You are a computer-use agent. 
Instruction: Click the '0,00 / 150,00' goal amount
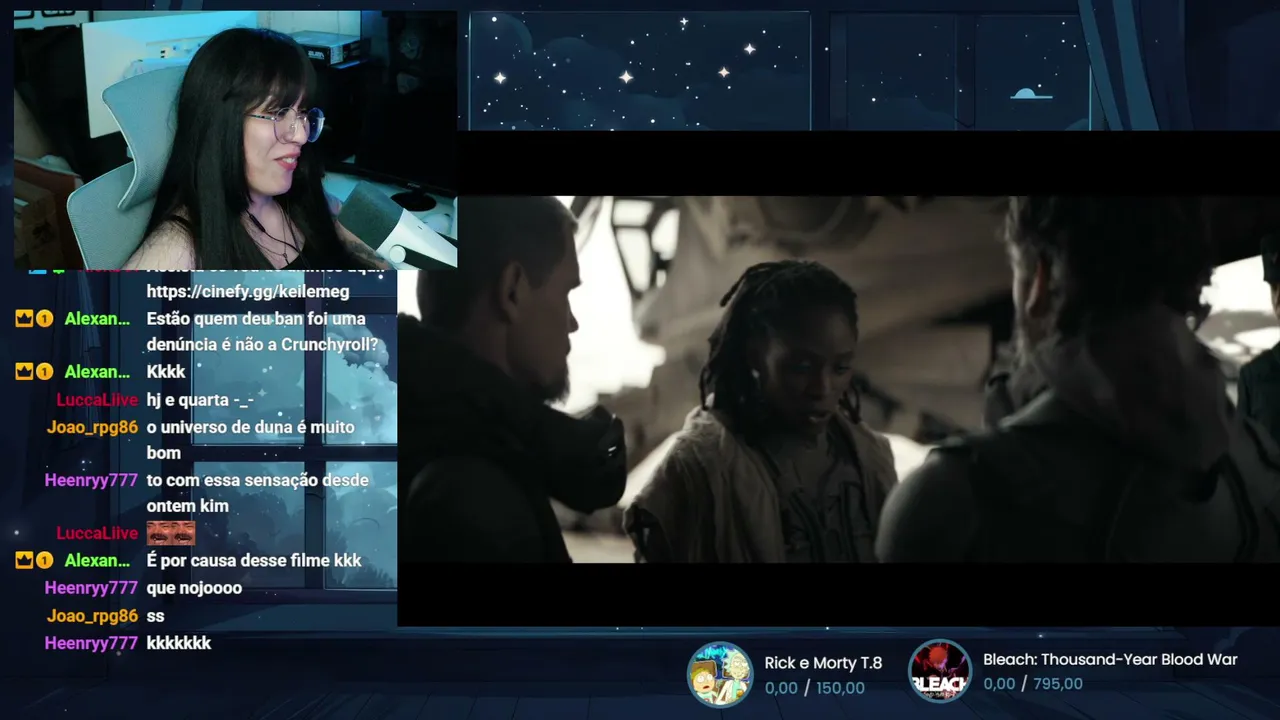(814, 688)
